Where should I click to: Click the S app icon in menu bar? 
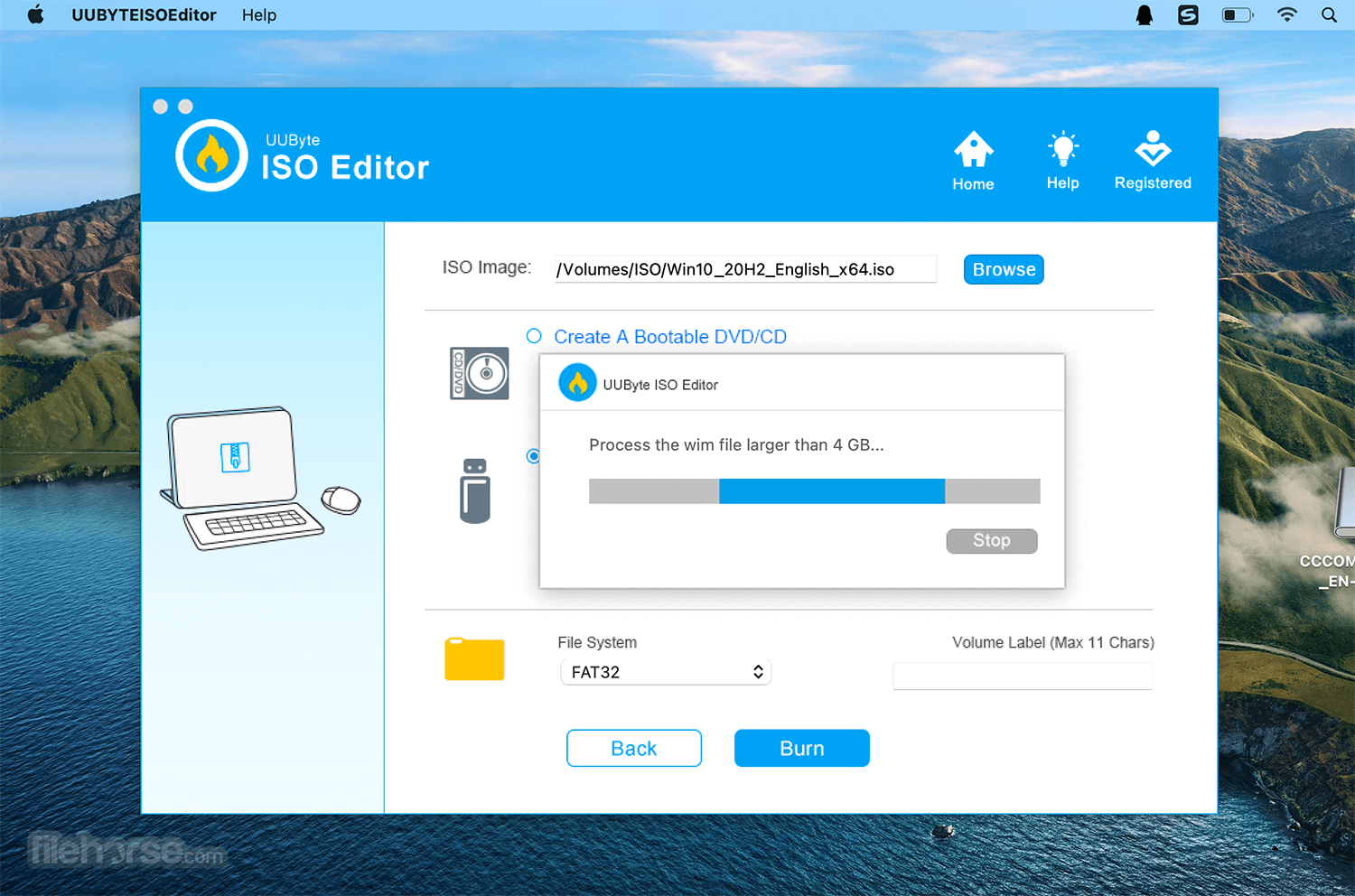pyautogui.click(x=1188, y=14)
